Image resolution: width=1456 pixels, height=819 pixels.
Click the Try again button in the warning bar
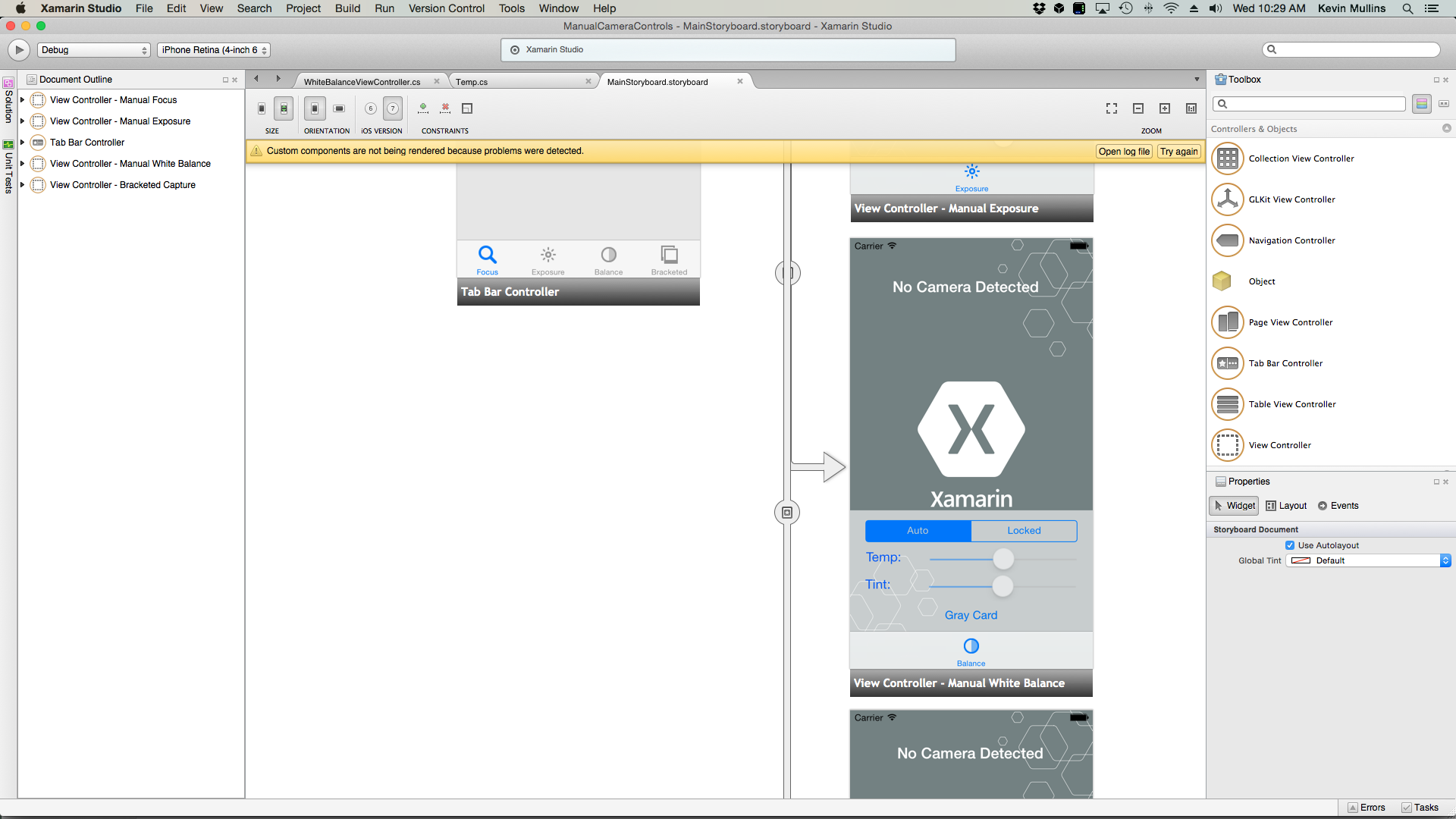point(1178,151)
